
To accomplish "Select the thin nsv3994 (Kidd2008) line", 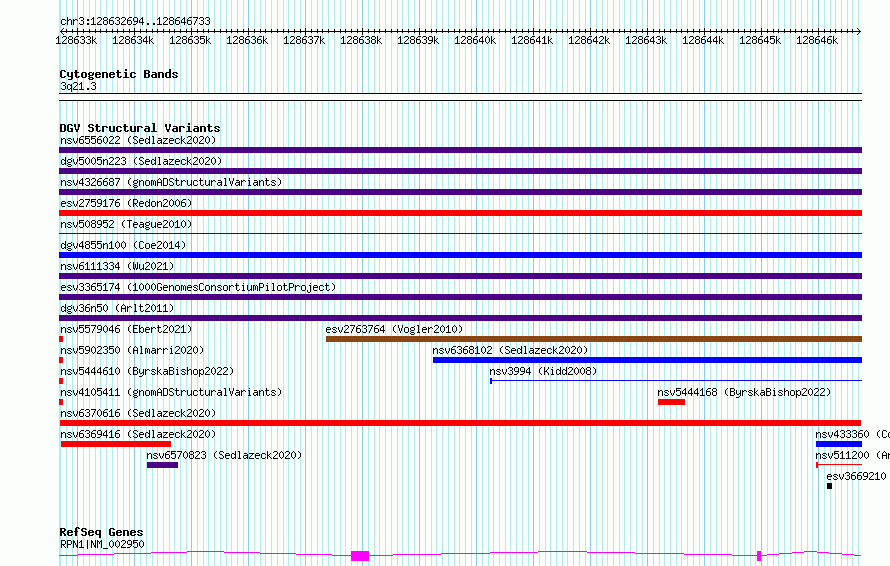I will (x=676, y=380).
